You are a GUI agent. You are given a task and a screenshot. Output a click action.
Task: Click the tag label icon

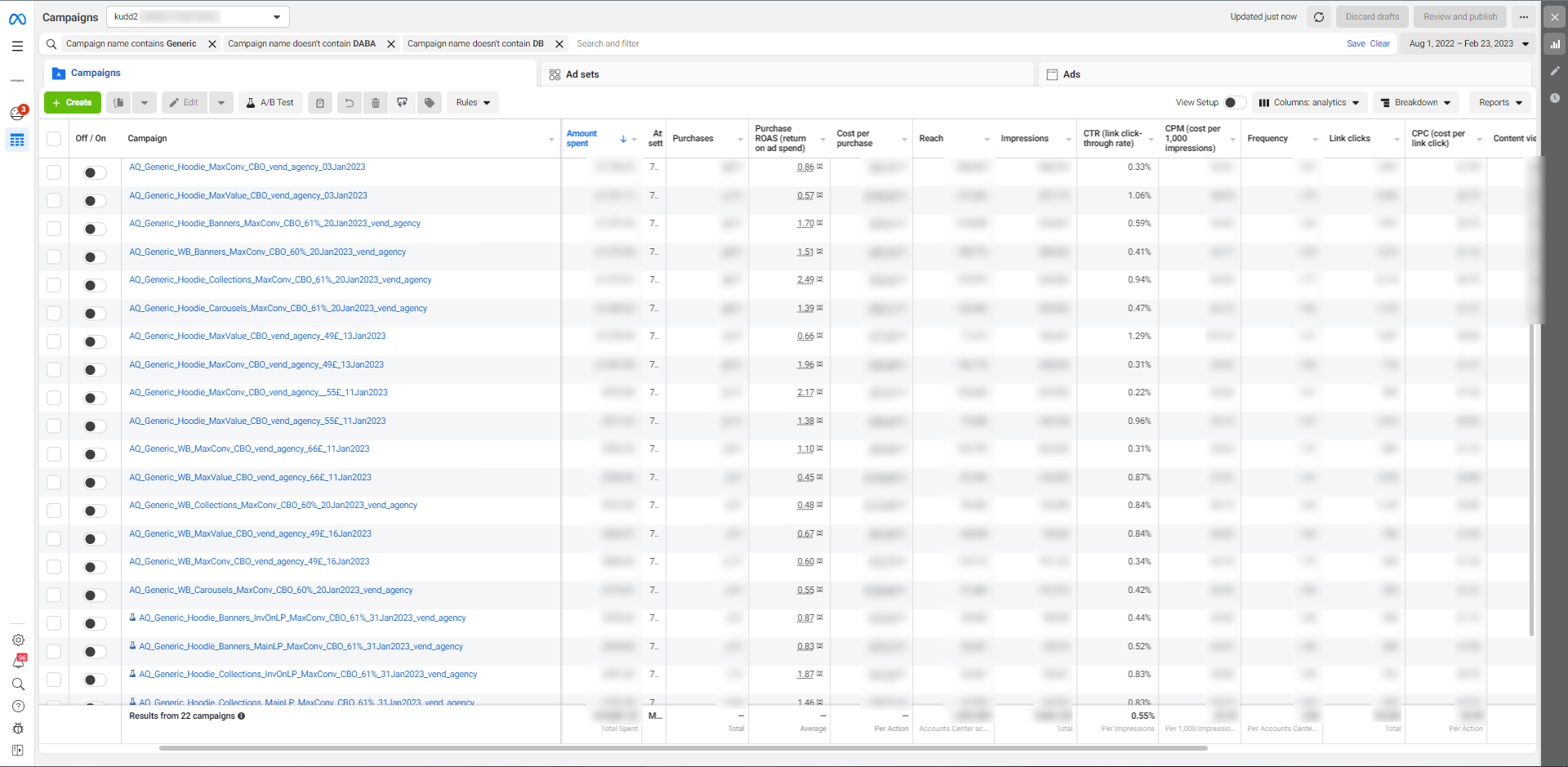point(430,103)
